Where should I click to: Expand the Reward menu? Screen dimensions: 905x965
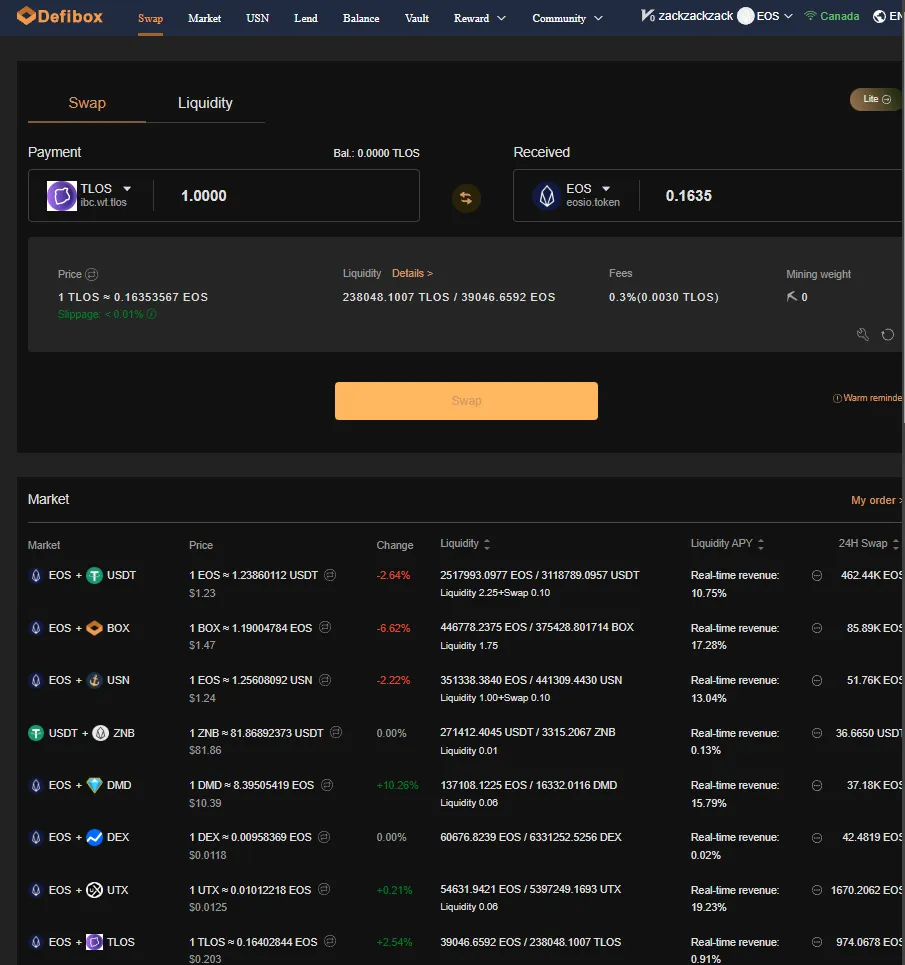click(479, 18)
